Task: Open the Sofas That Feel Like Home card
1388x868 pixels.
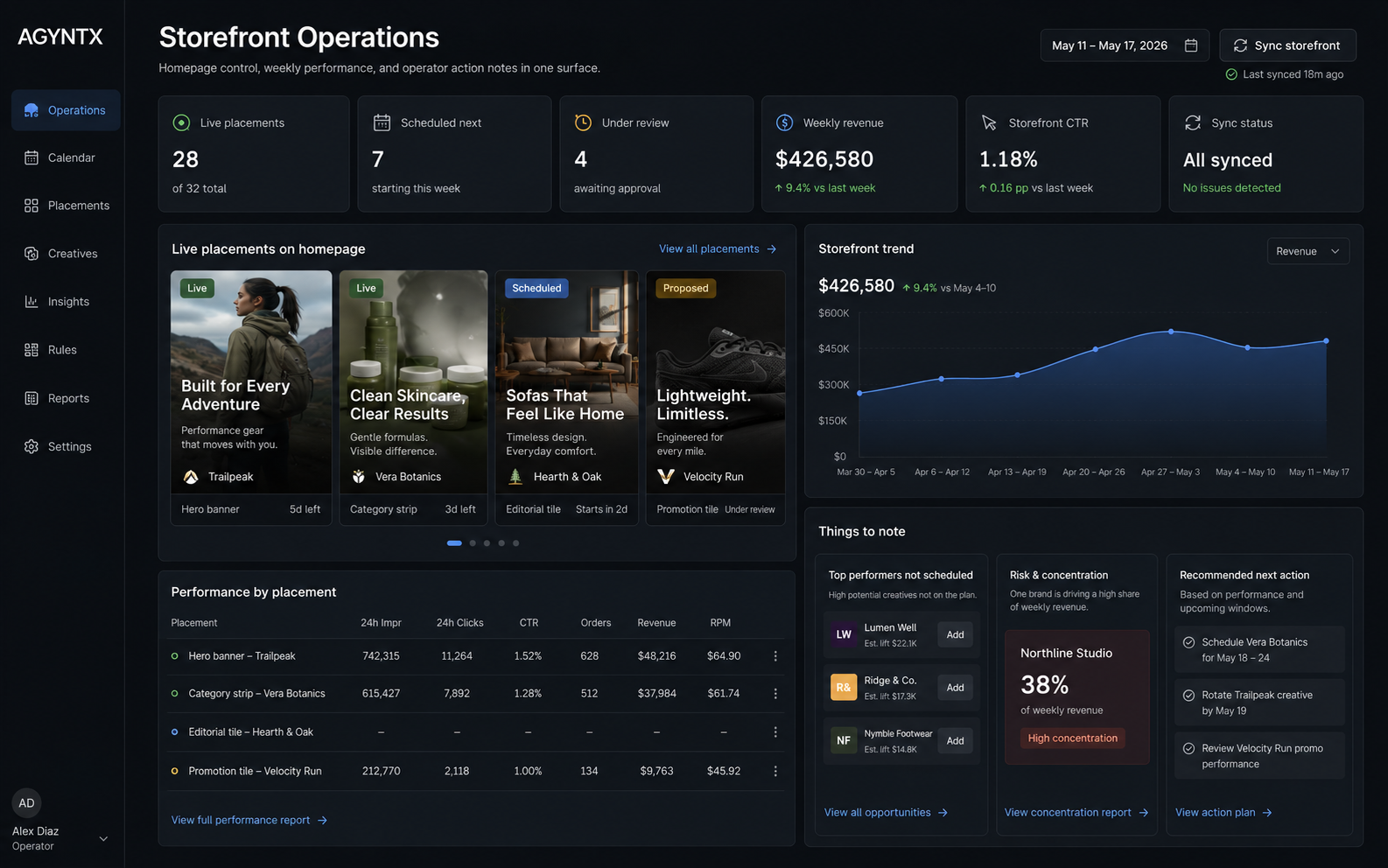Action: 567,398
